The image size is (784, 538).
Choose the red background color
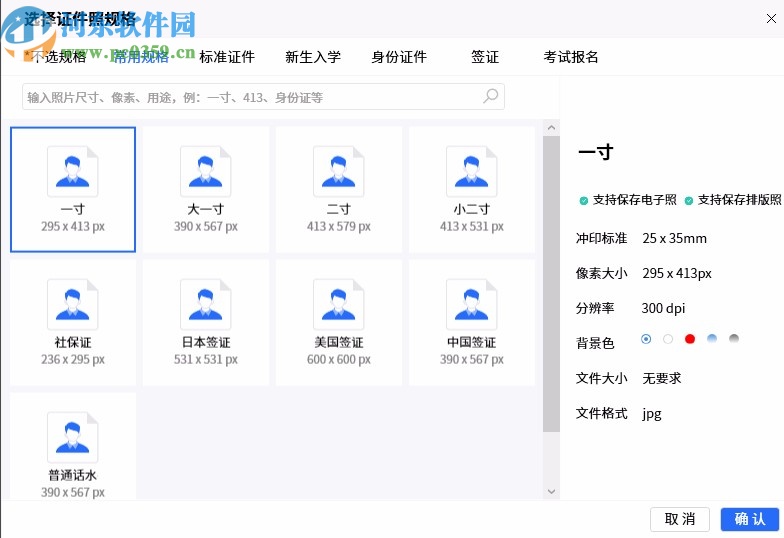690,339
